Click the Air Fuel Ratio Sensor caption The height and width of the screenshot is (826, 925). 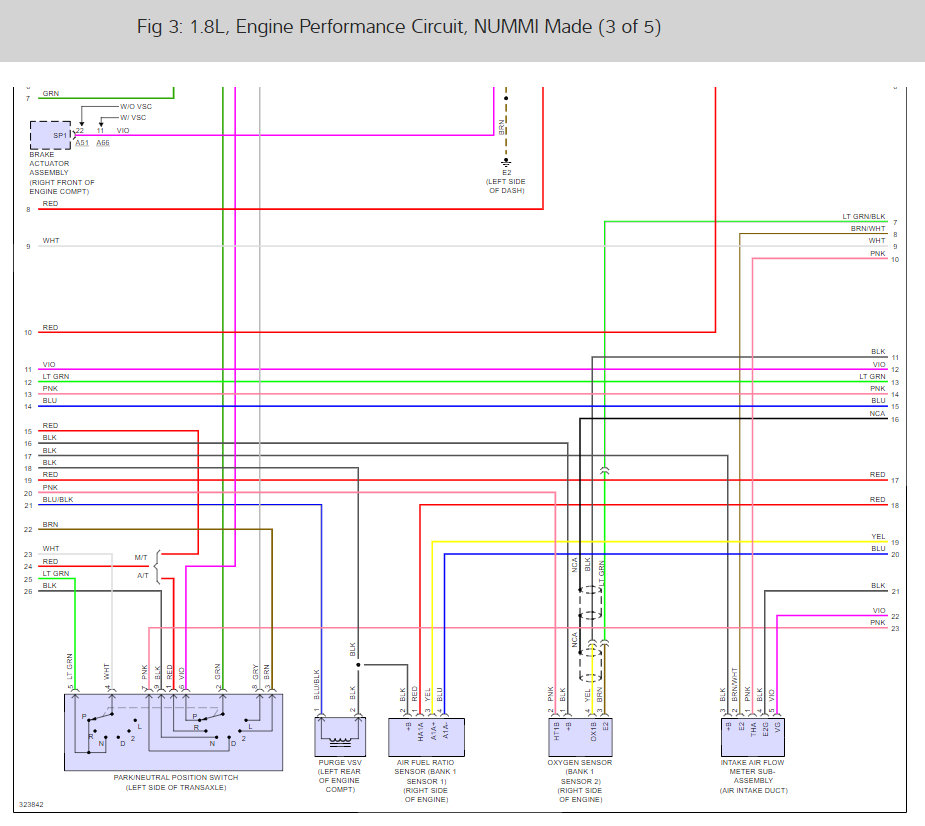coord(426,781)
